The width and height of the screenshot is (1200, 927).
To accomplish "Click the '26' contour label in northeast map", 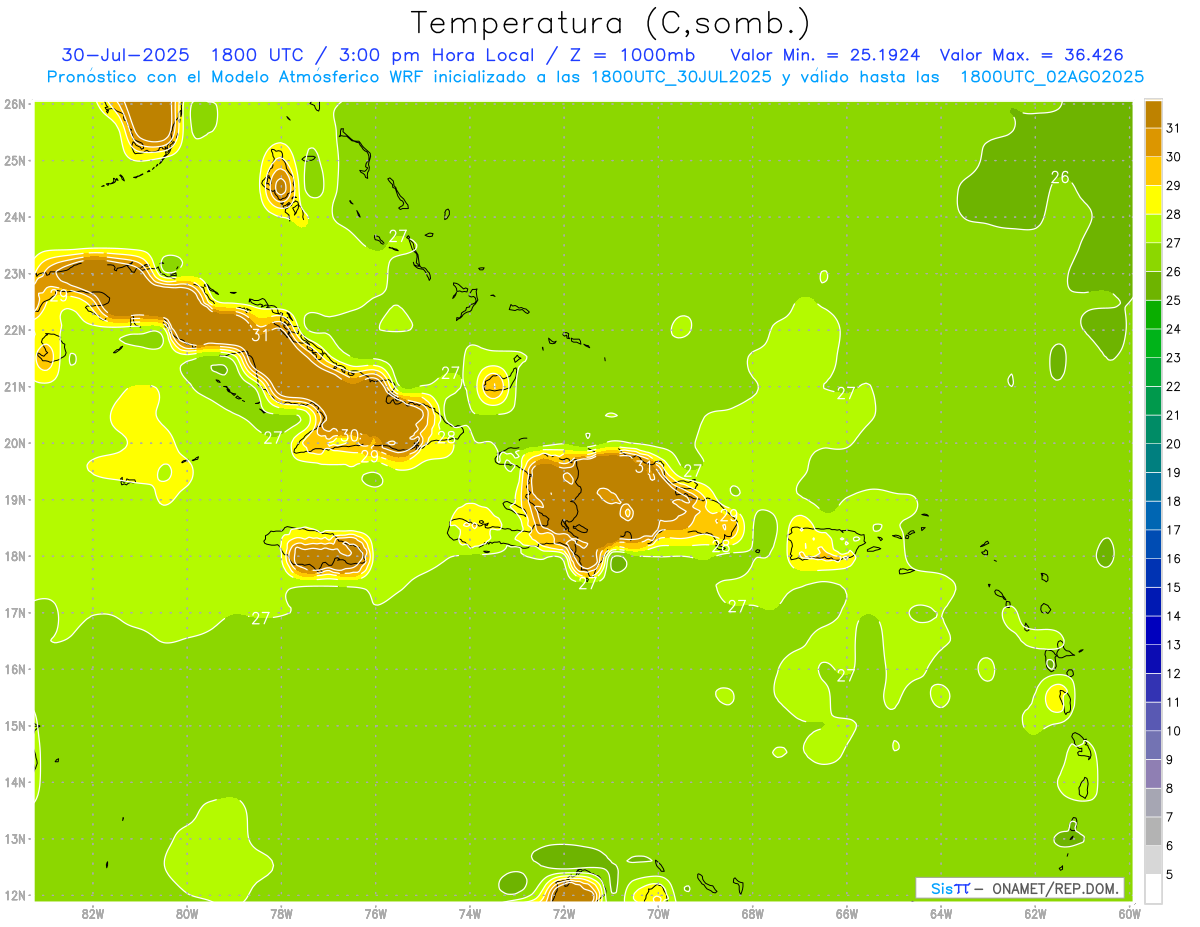I will click(1060, 177).
